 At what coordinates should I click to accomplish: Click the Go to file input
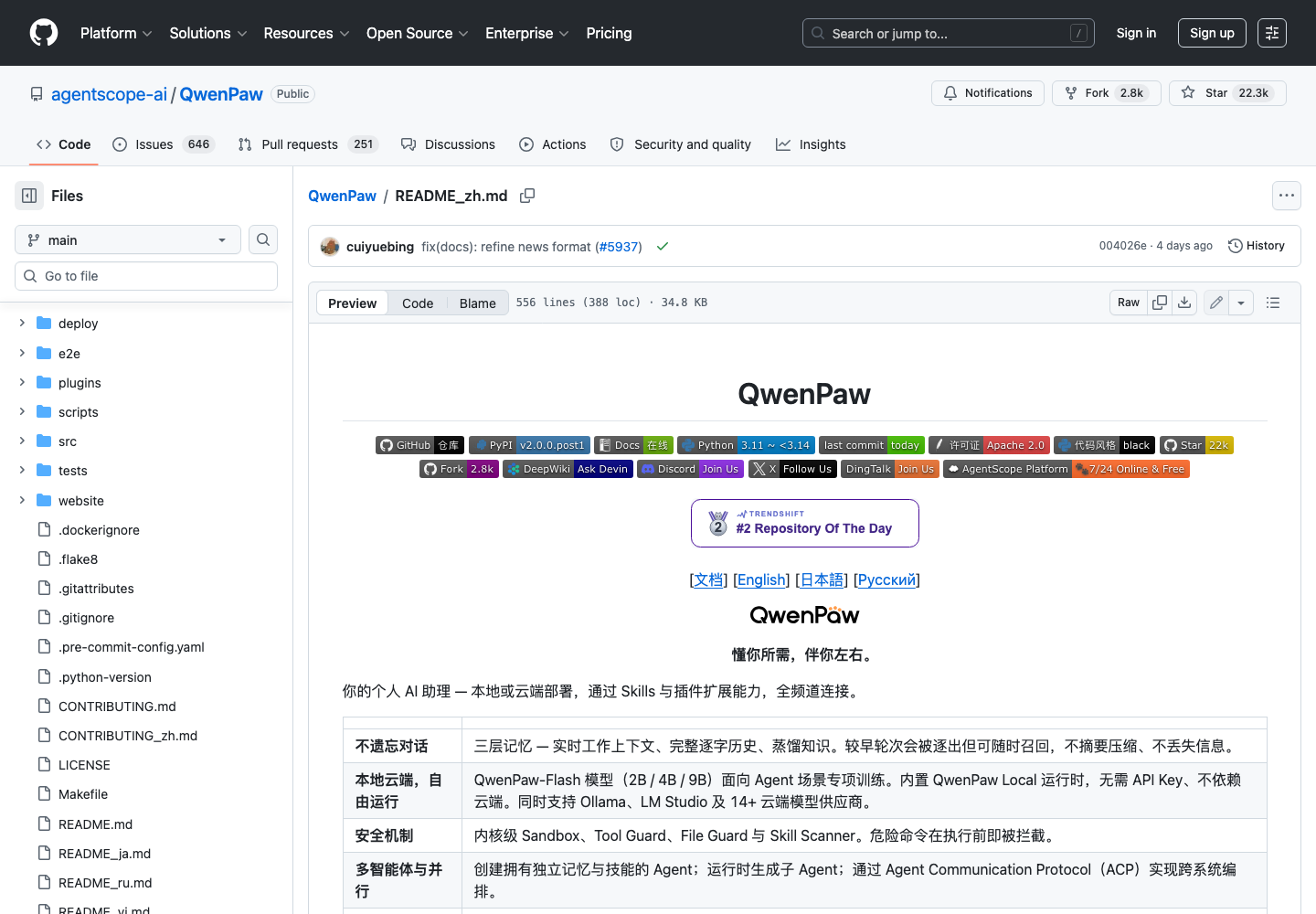click(x=146, y=276)
